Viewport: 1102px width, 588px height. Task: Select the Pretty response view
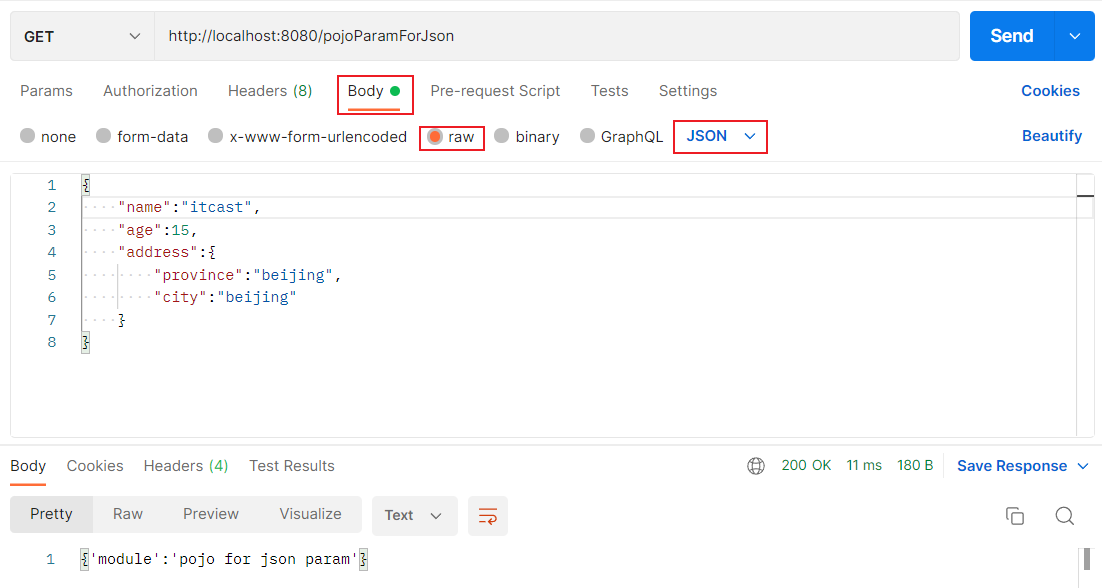pyautogui.click(x=51, y=514)
